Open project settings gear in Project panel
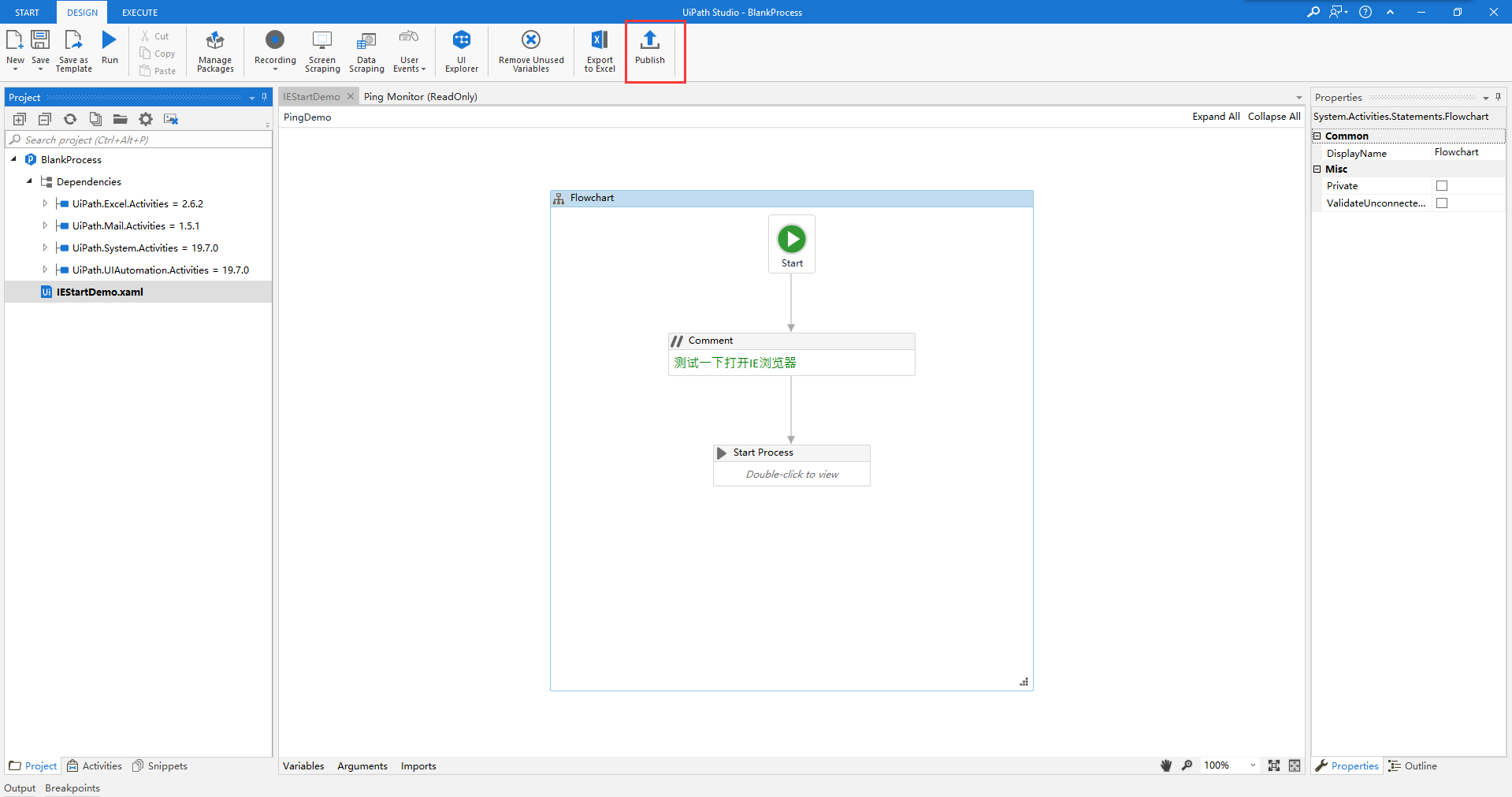Viewport: 1512px width, 797px height. click(x=146, y=119)
